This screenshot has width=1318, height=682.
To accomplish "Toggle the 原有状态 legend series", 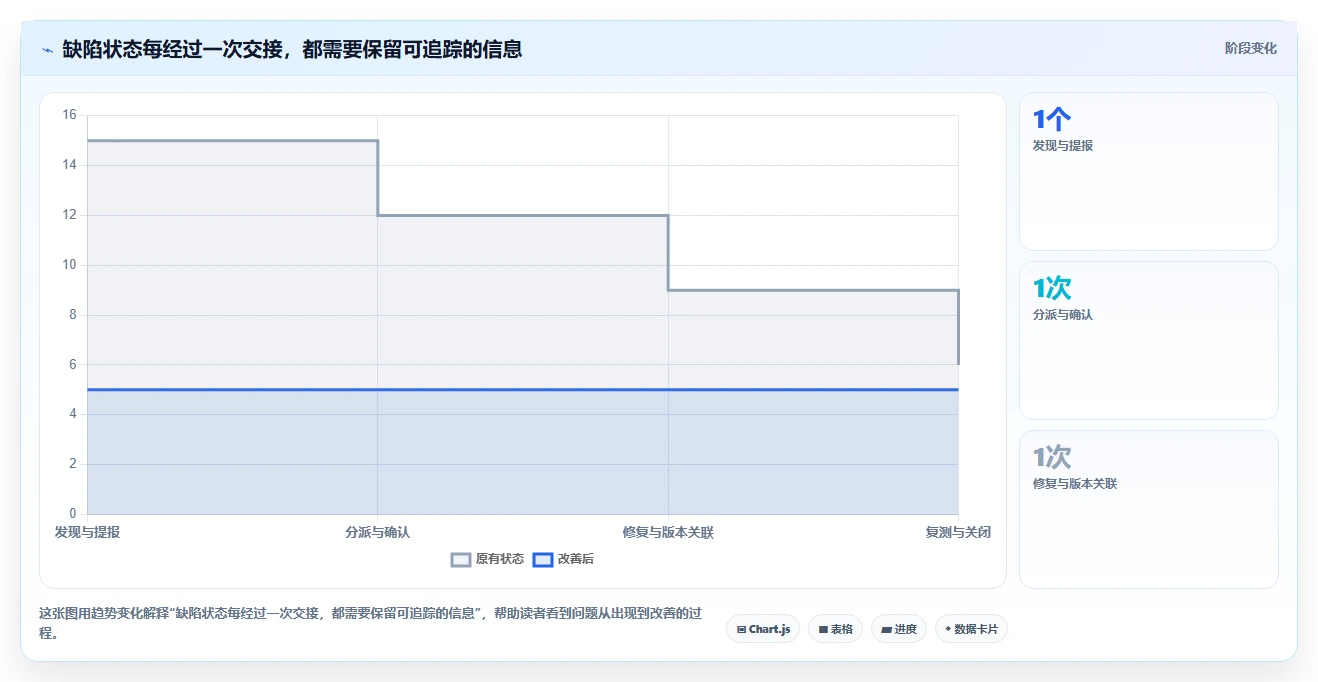I will pos(487,559).
